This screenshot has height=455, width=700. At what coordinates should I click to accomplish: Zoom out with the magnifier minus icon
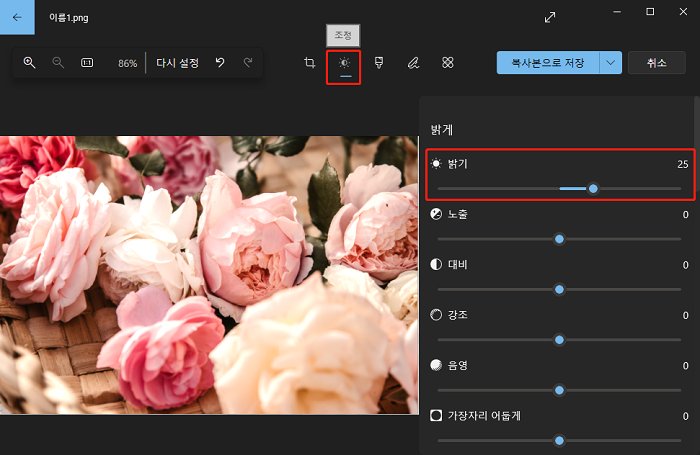point(58,63)
